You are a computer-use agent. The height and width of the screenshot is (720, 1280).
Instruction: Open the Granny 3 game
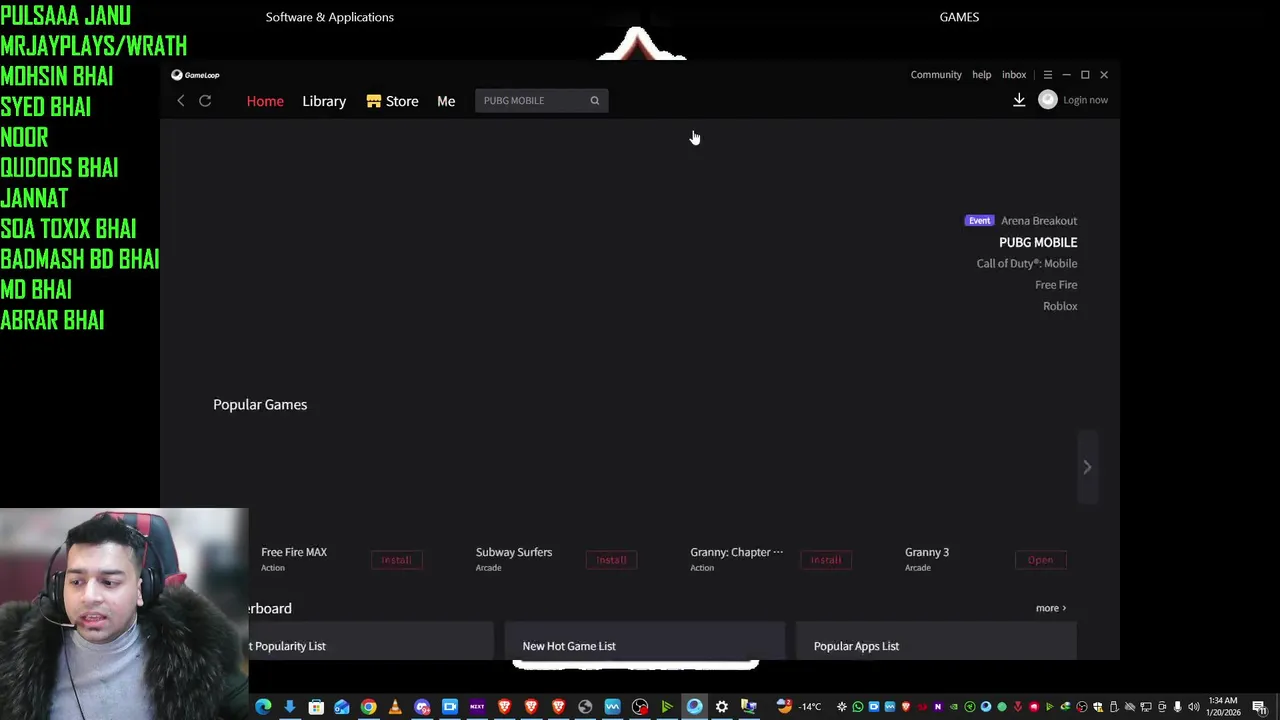pos(1040,560)
